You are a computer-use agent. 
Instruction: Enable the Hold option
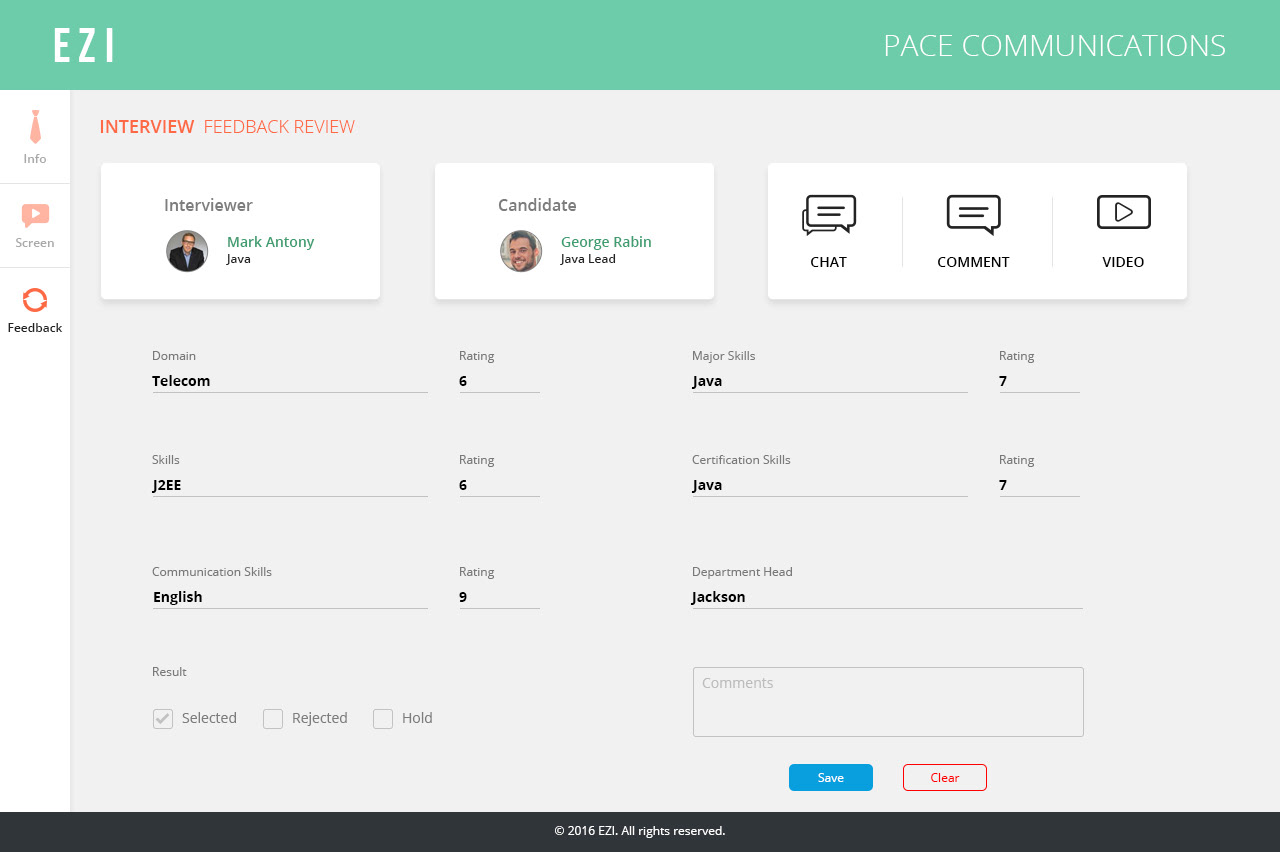pyautogui.click(x=382, y=718)
